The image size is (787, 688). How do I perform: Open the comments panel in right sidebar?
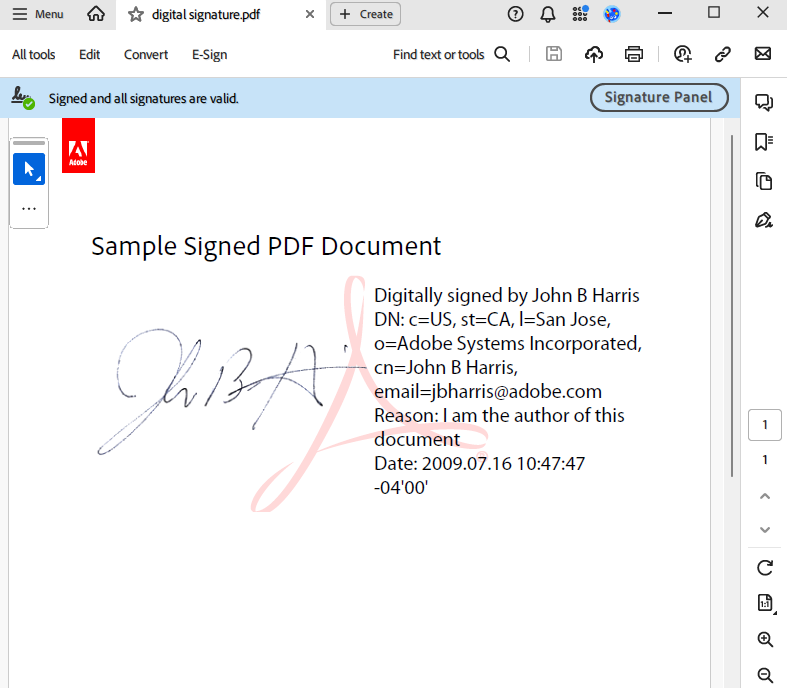pos(764,102)
